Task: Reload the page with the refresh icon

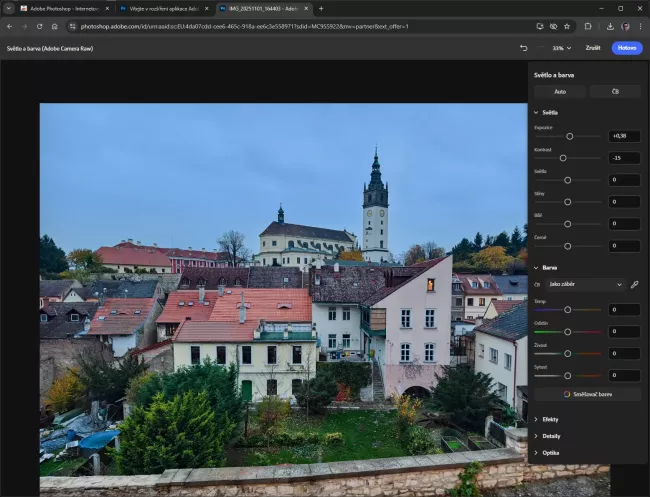Action: tap(39, 27)
